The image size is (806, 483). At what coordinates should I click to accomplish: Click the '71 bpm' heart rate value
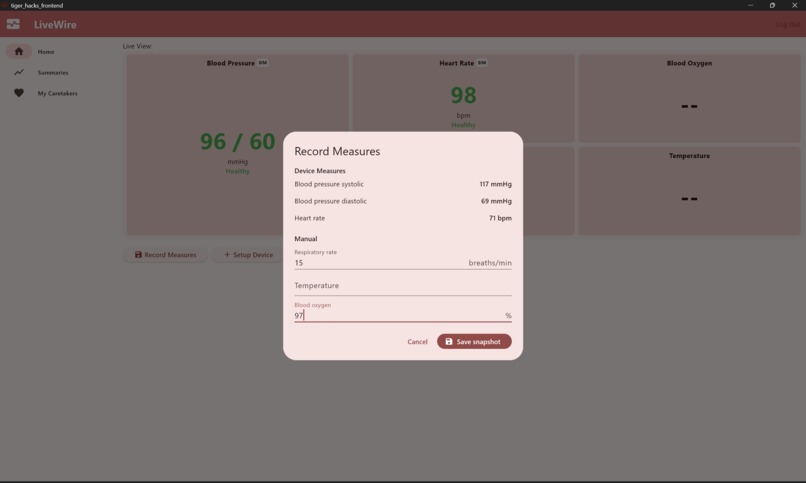pos(500,218)
